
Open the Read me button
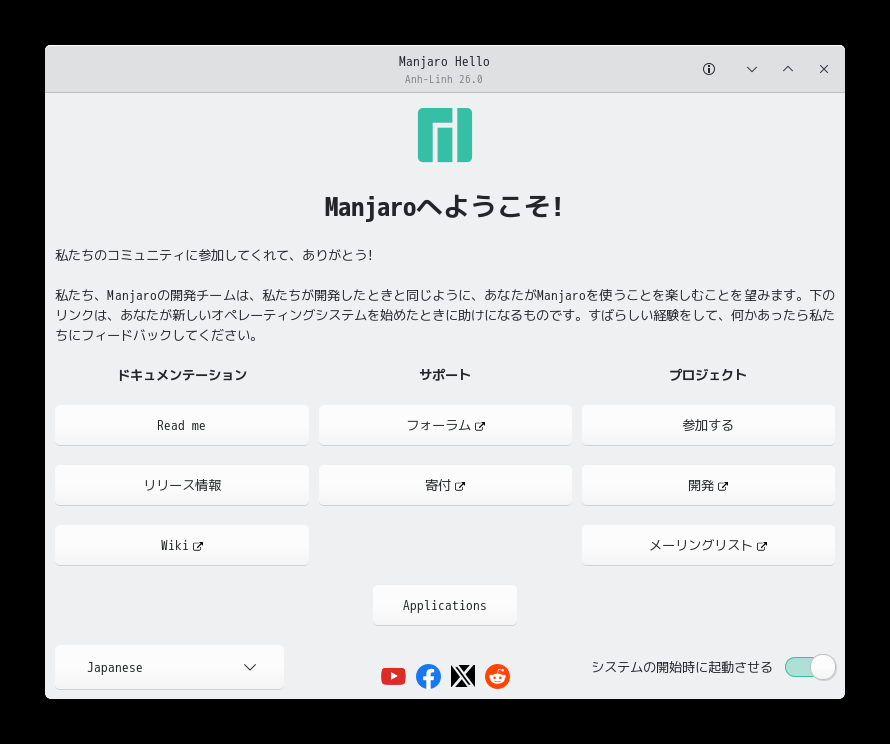(x=182, y=425)
